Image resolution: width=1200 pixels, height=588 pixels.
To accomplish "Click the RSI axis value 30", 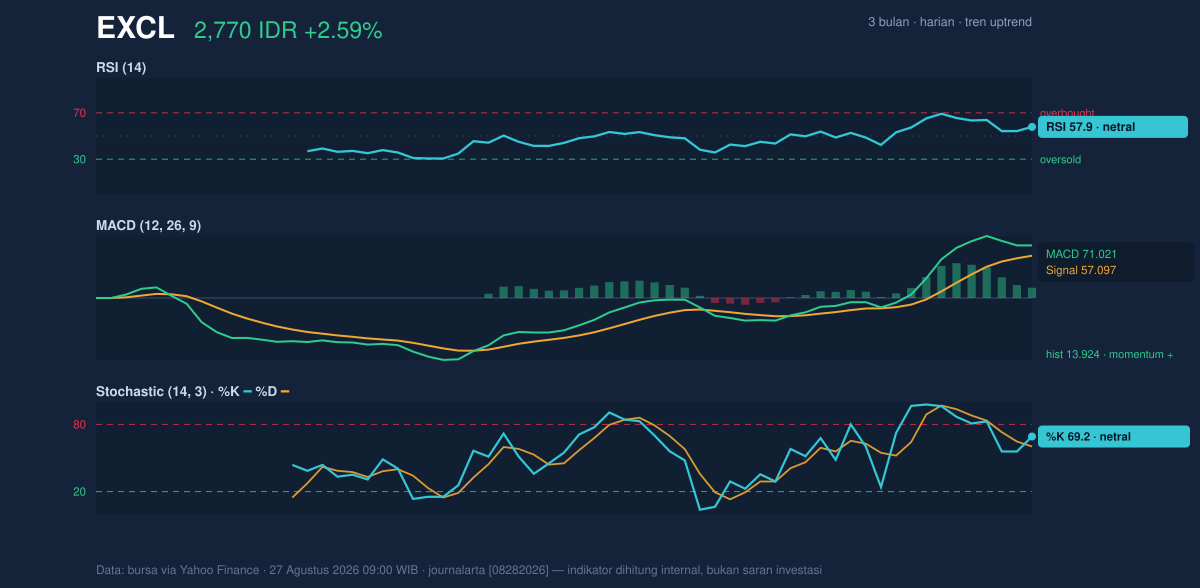I will 79,159.
